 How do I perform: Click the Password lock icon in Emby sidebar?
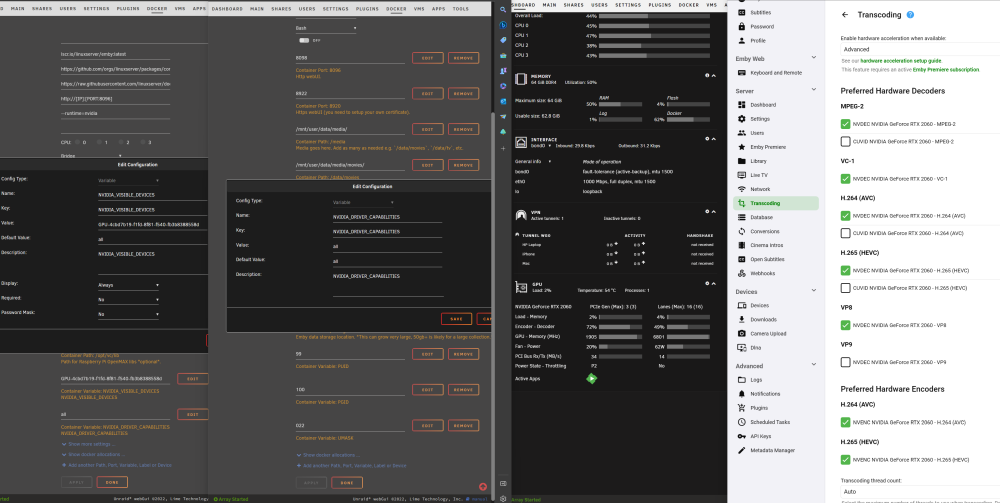pos(741,27)
